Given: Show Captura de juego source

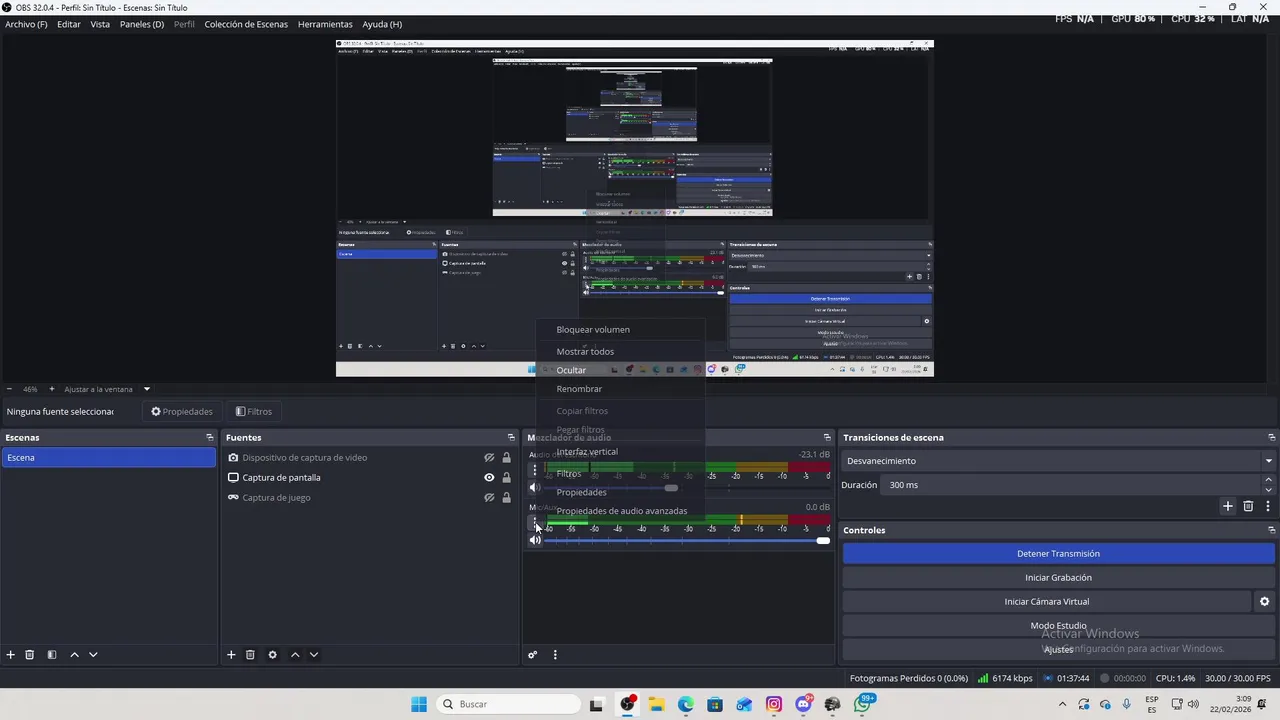Looking at the screenshot, I should pyautogui.click(x=489, y=498).
